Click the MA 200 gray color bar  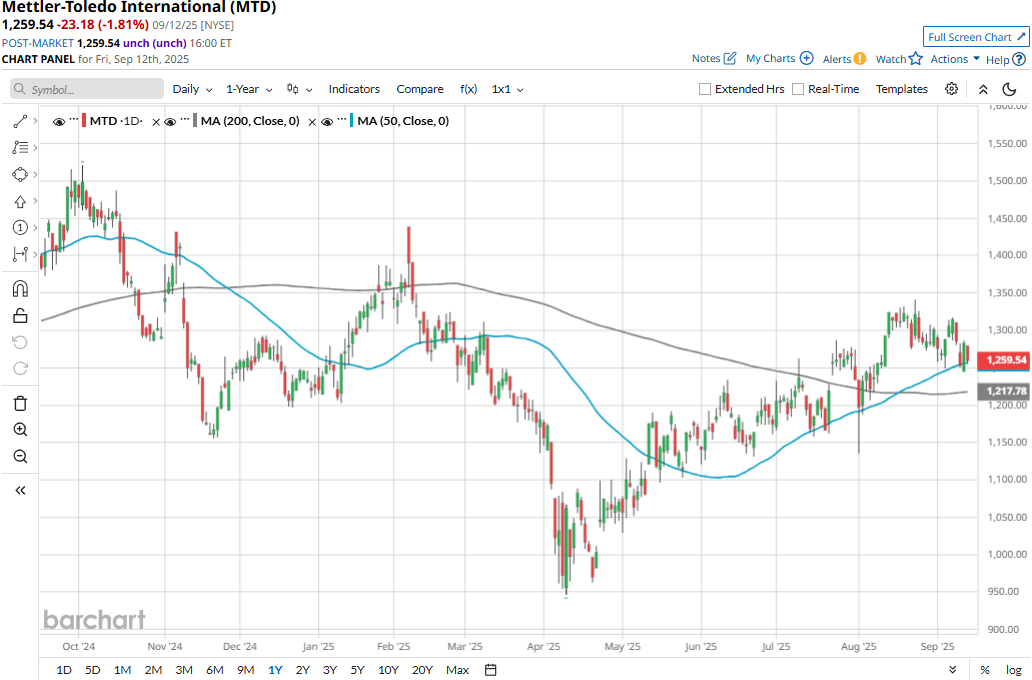(195, 121)
